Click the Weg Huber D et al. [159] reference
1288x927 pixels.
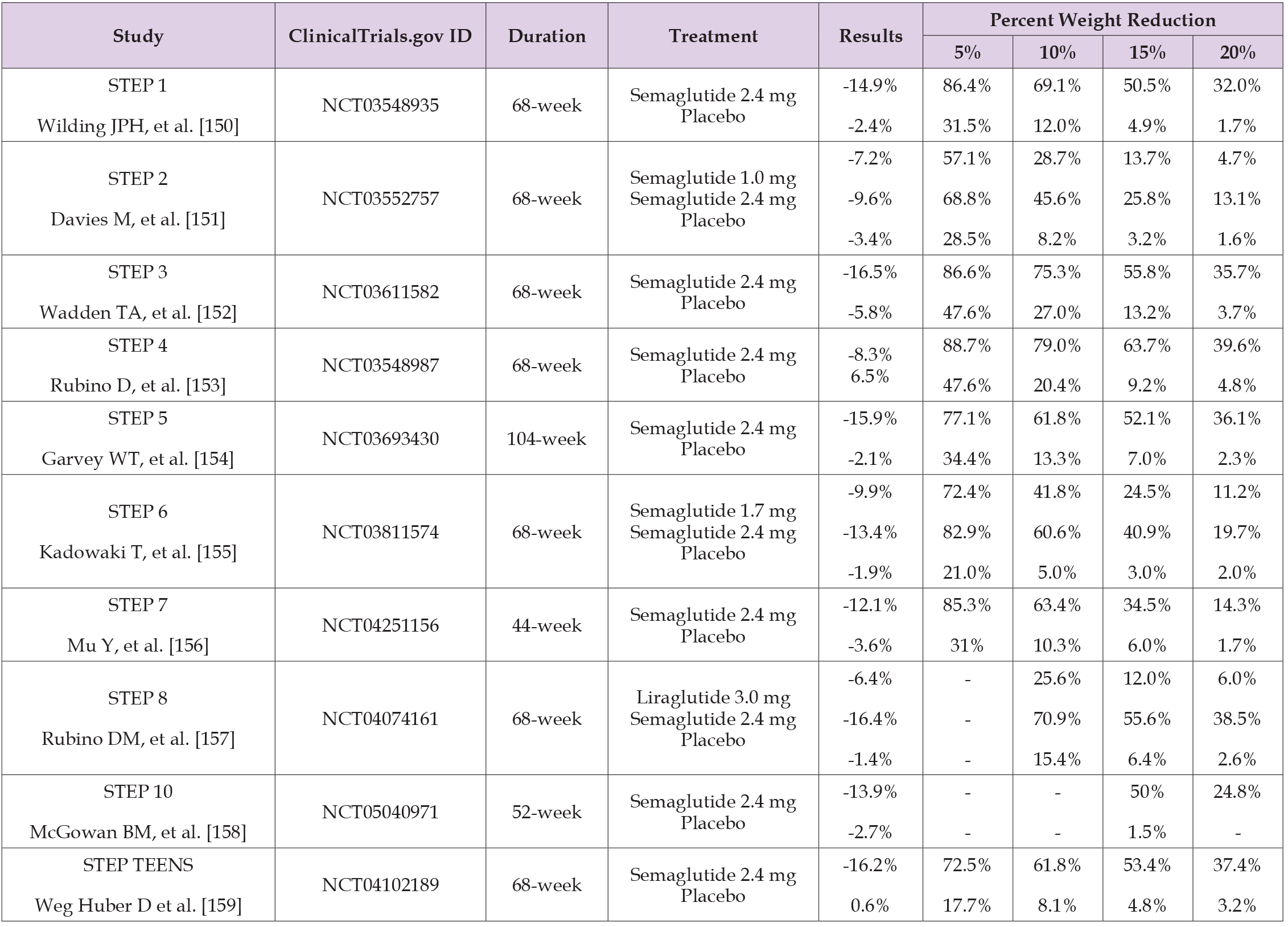click(x=138, y=905)
